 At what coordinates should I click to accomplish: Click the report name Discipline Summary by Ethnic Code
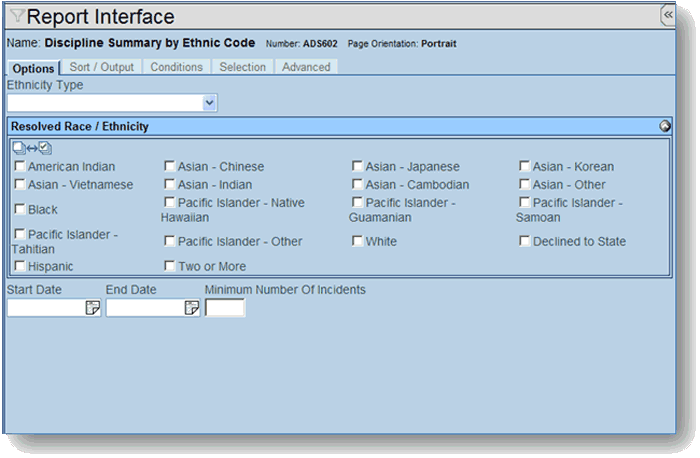[x=150, y=43]
